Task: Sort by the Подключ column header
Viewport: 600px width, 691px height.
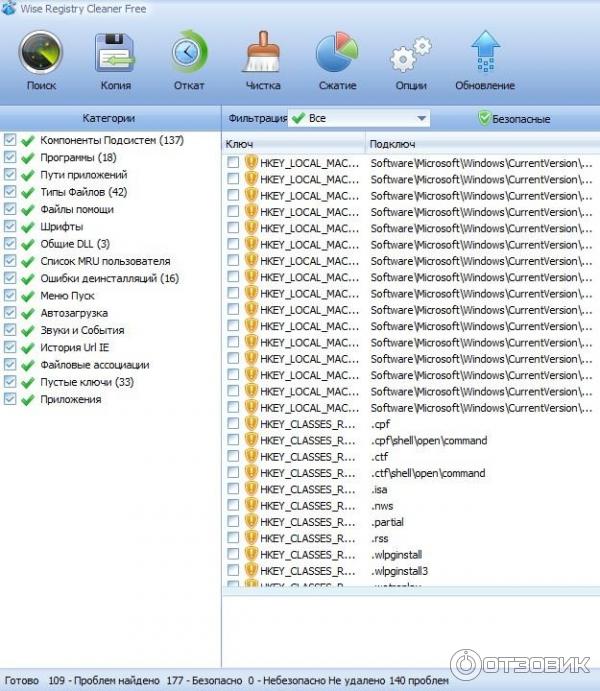Action: click(x=480, y=144)
